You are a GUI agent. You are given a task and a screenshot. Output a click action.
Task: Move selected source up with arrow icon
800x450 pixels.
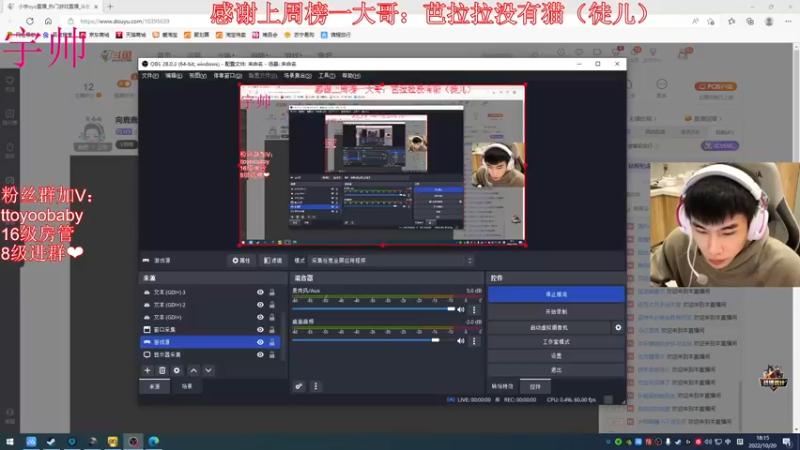pos(193,370)
